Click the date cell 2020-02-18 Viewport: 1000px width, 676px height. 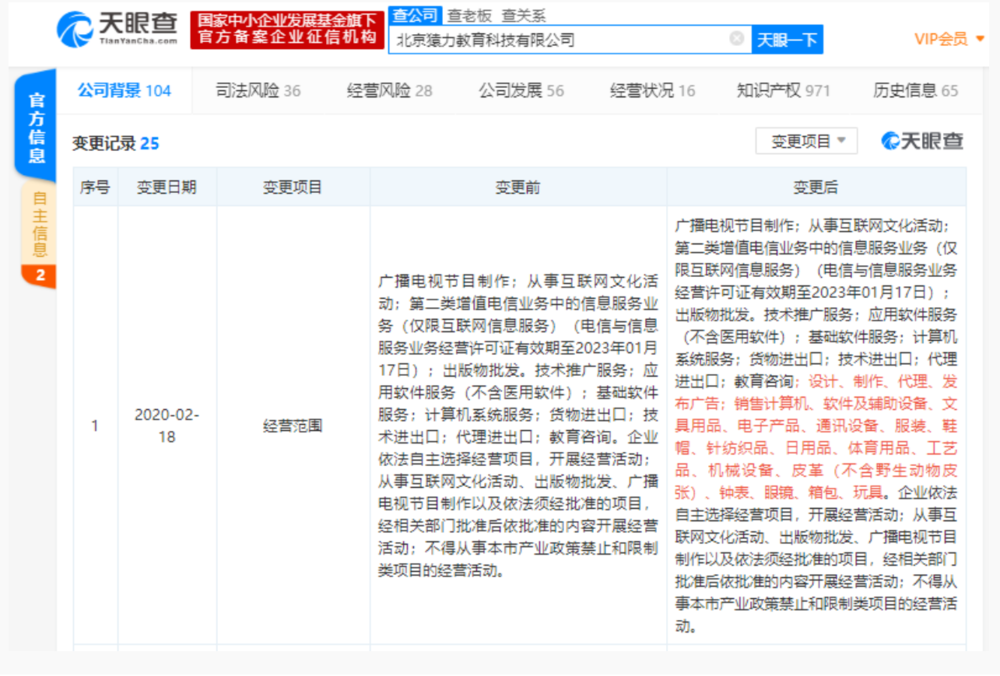(x=166, y=425)
